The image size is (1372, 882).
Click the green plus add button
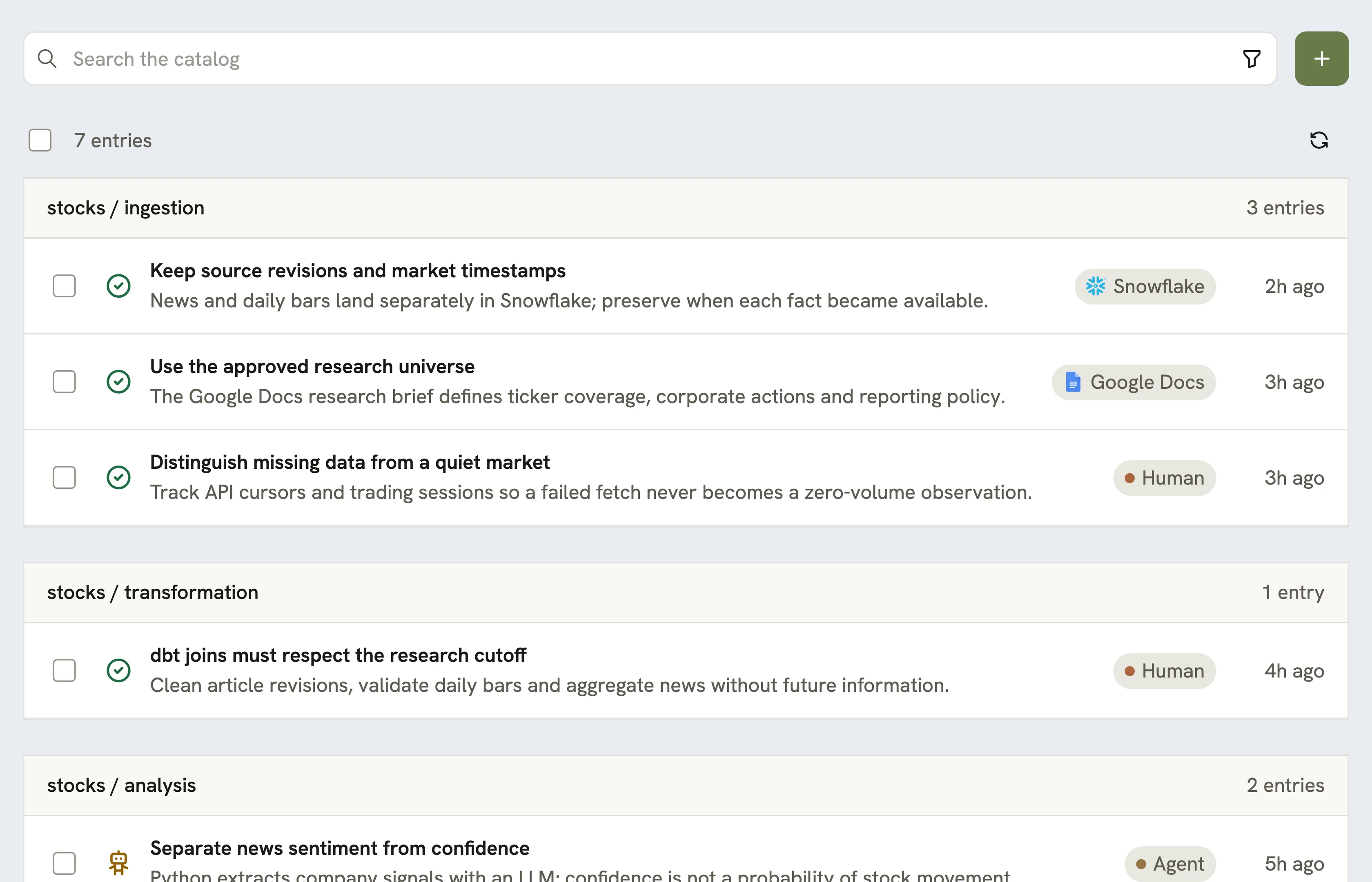[x=1322, y=58]
